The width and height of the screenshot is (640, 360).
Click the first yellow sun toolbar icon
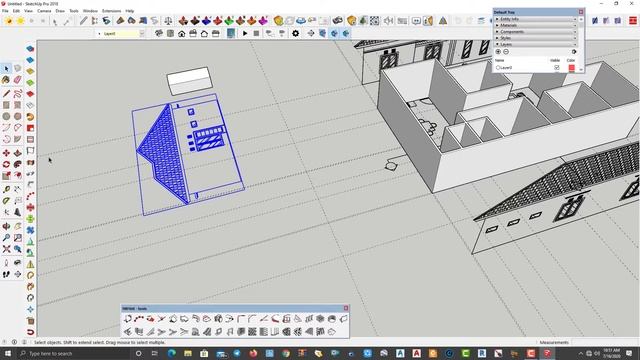[9, 20]
